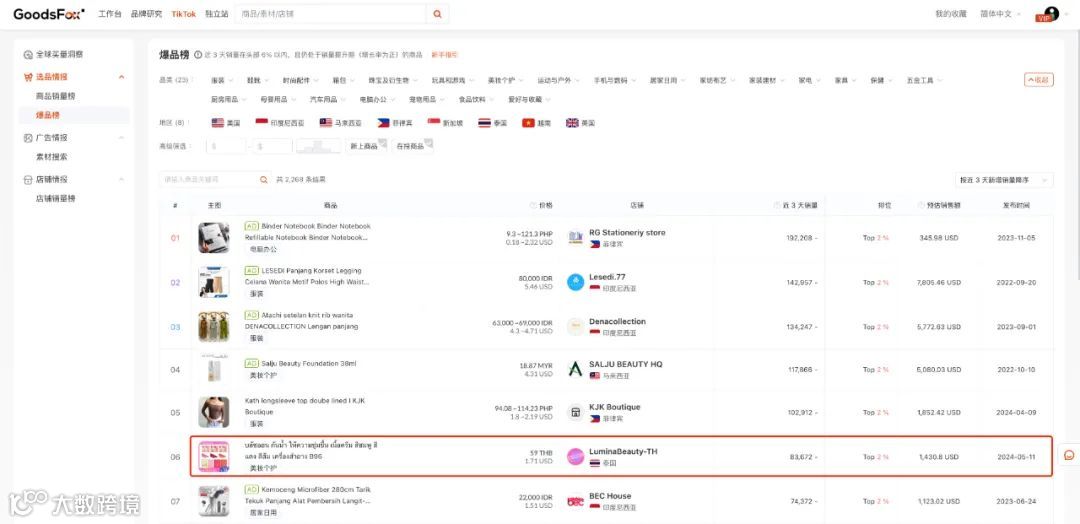Open the Denacollection store name link
Image resolution: width=1080 pixels, height=524 pixels.
617,322
